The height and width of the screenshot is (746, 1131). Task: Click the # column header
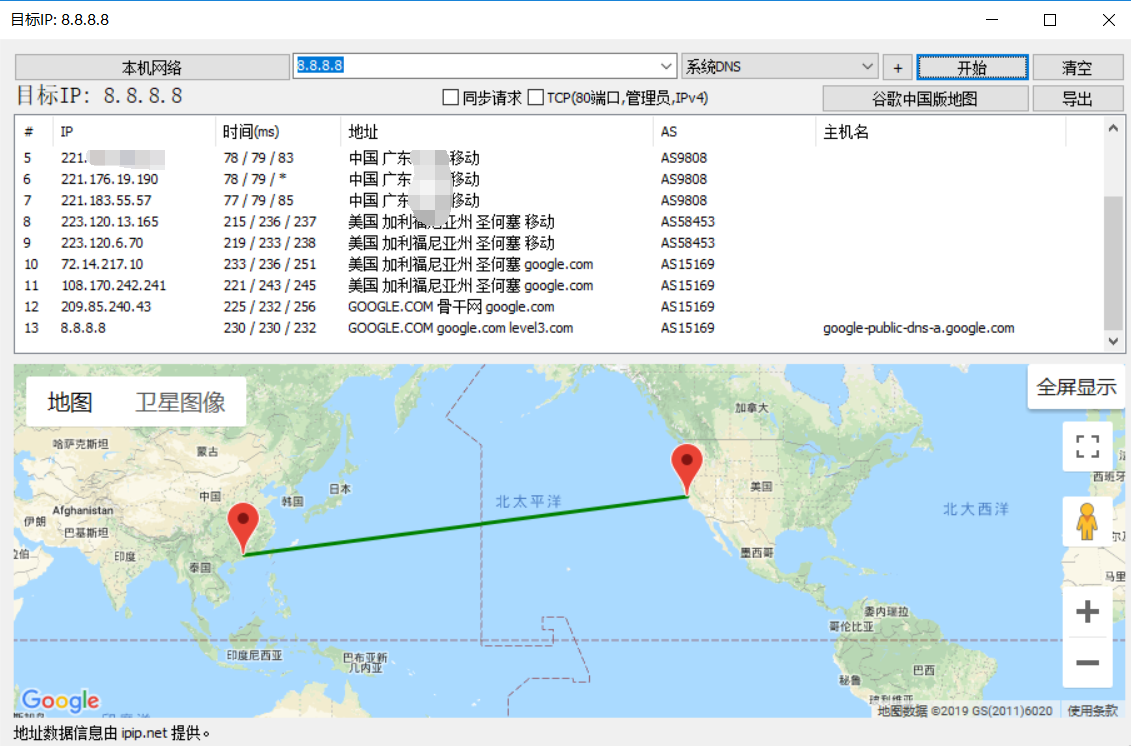tap(34, 131)
